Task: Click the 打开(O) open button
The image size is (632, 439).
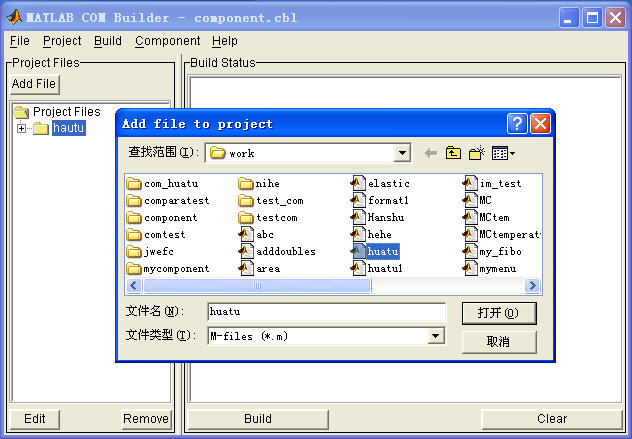Action: pyautogui.click(x=499, y=313)
